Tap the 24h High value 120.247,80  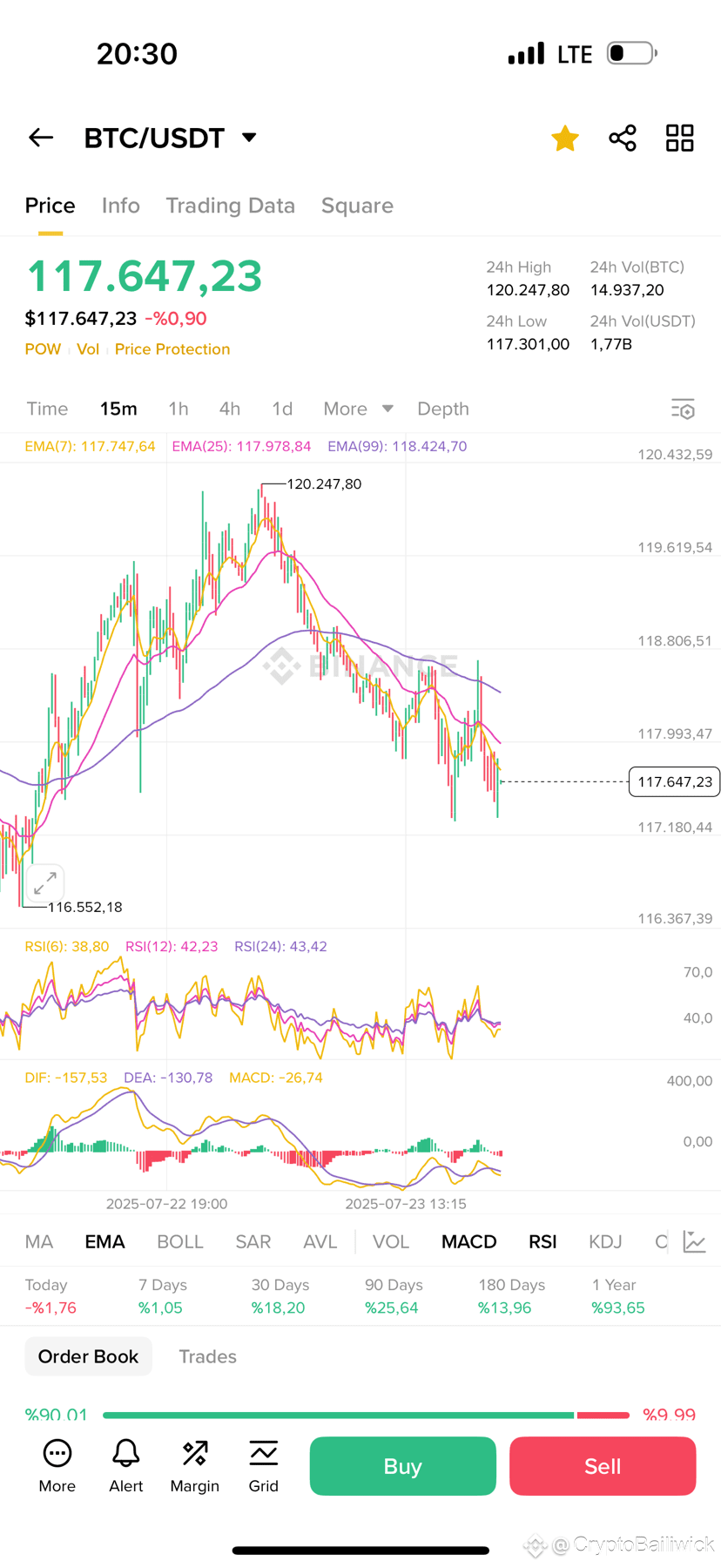[x=528, y=290]
